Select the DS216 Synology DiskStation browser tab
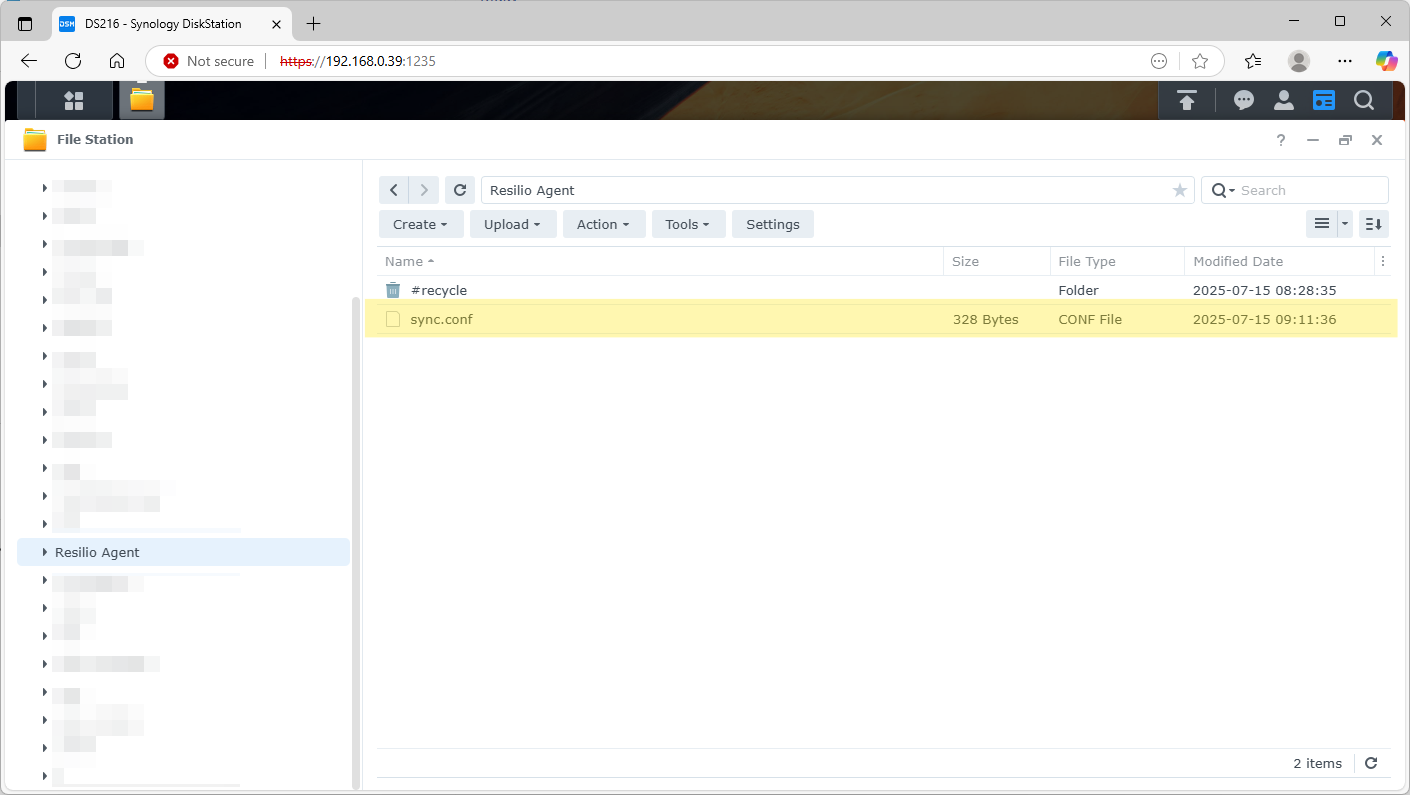 click(160, 23)
